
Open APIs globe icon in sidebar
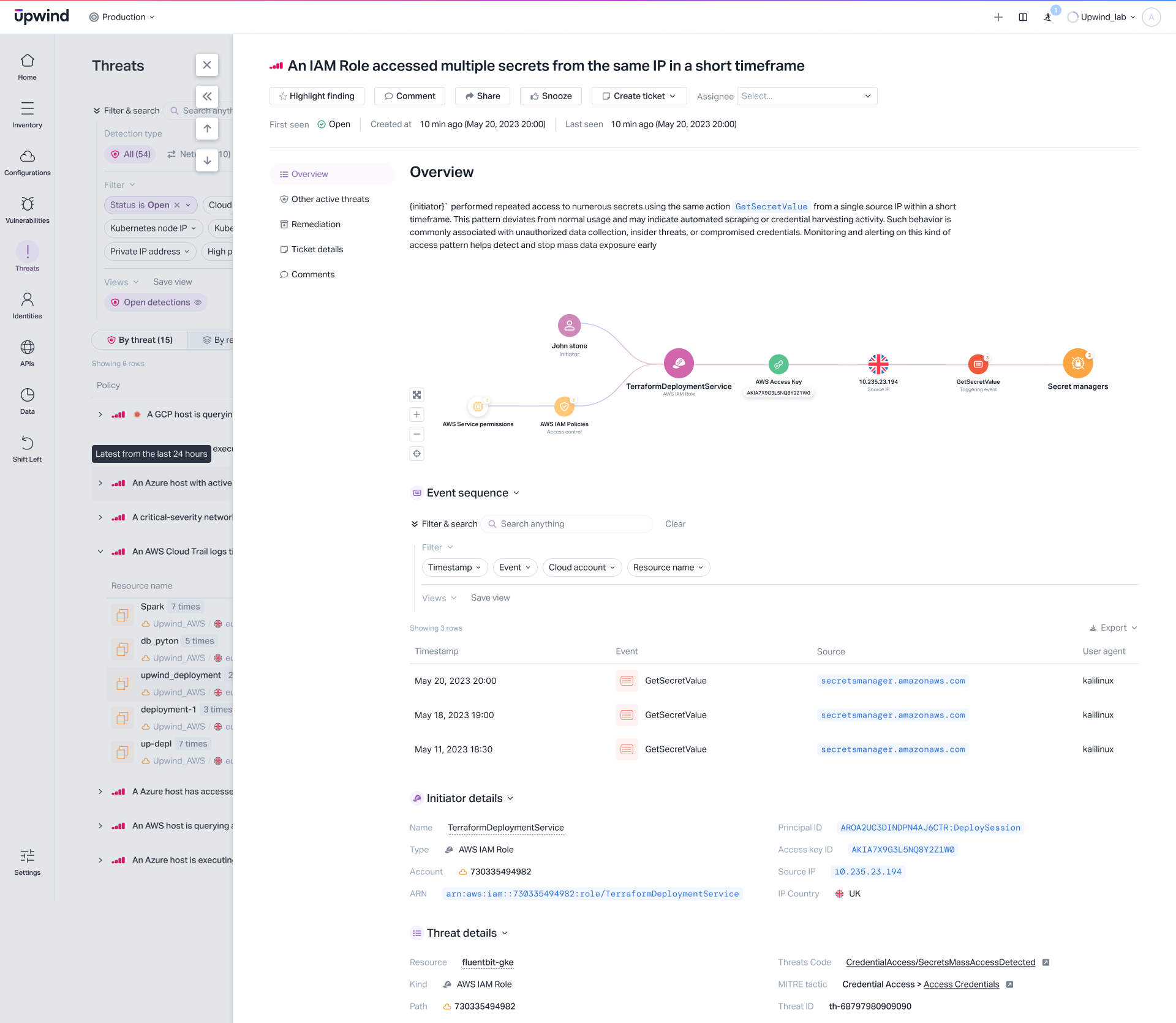click(27, 354)
